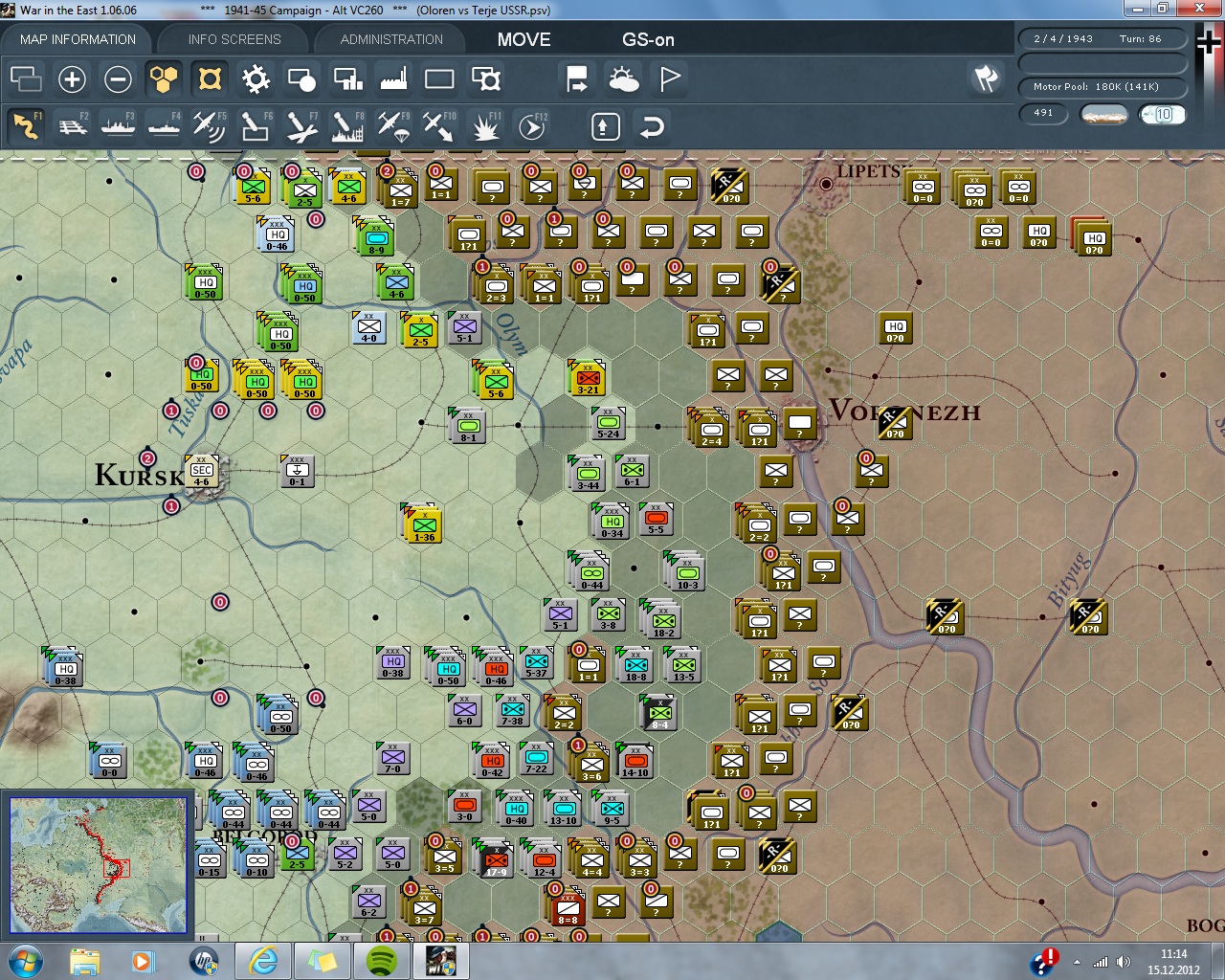1225x980 pixels.
Task: Open Internet Explorer from taskbar
Action: click(x=262, y=961)
